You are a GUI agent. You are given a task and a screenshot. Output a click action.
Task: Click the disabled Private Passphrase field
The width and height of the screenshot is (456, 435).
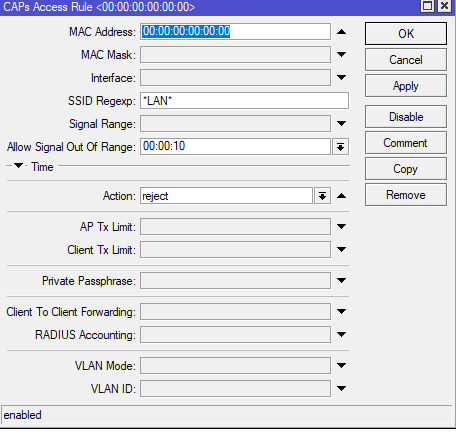coord(235,281)
